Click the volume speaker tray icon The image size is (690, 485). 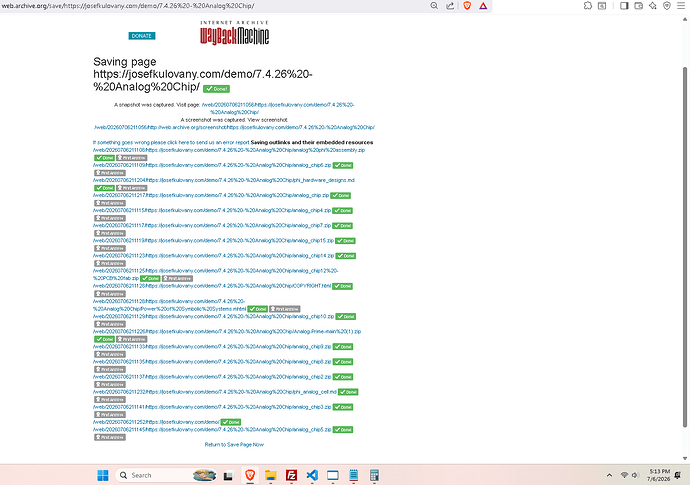tap(635, 475)
